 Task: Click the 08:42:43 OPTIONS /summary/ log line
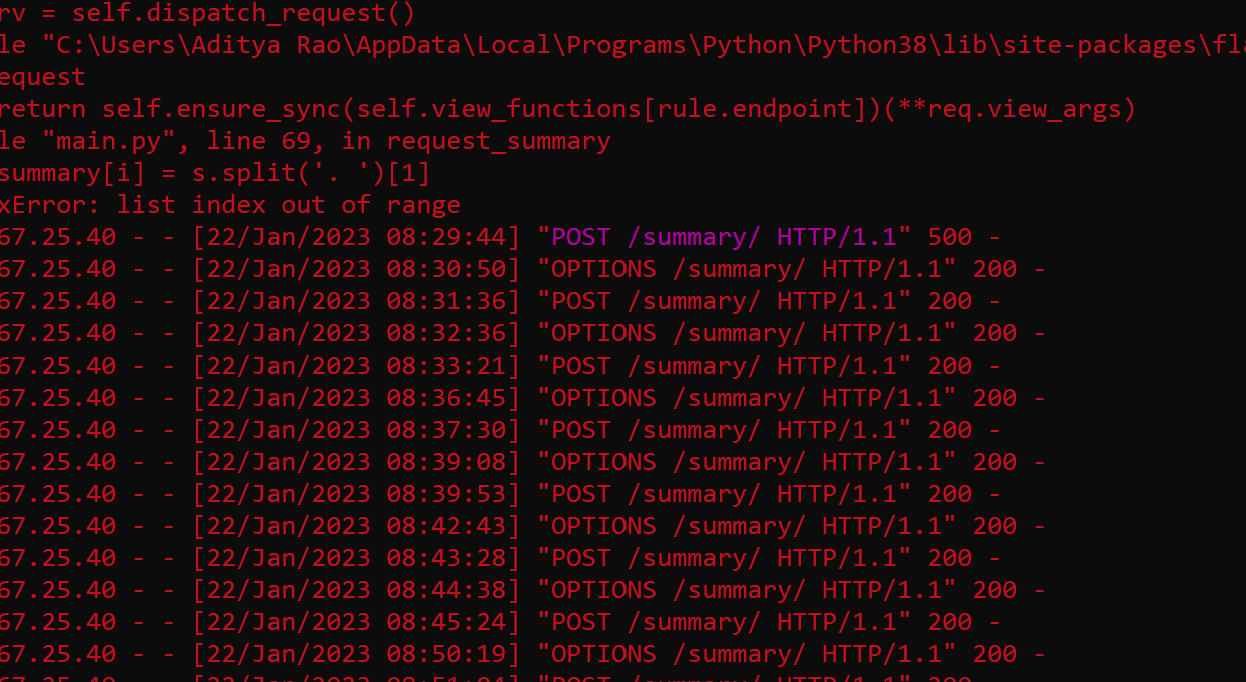pos(523,525)
